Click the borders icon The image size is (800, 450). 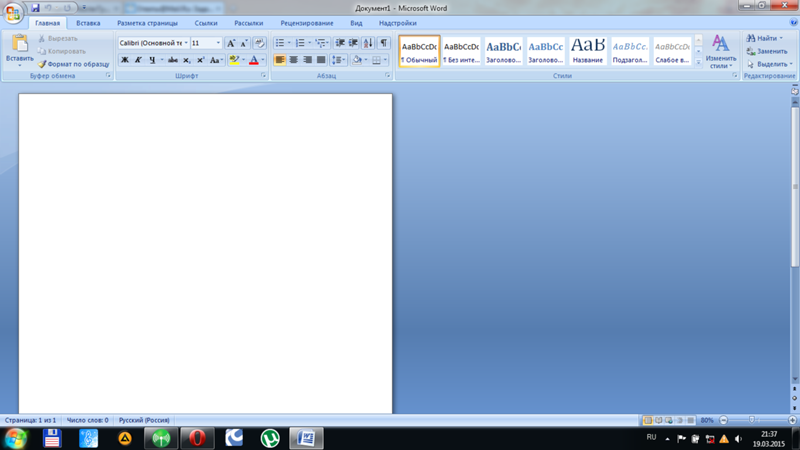tap(377, 60)
